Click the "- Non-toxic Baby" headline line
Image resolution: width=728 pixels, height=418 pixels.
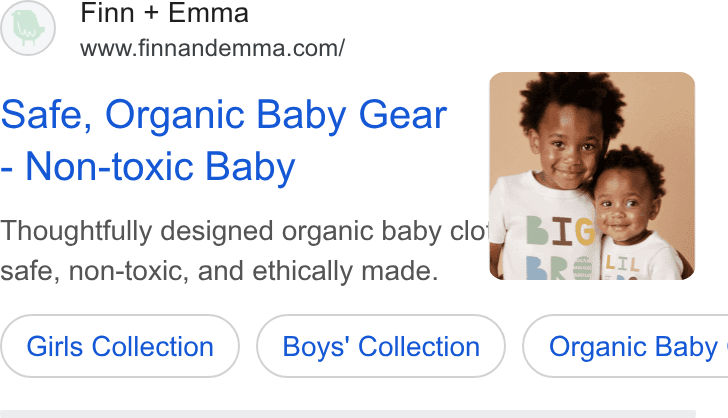pyautogui.click(x=148, y=167)
